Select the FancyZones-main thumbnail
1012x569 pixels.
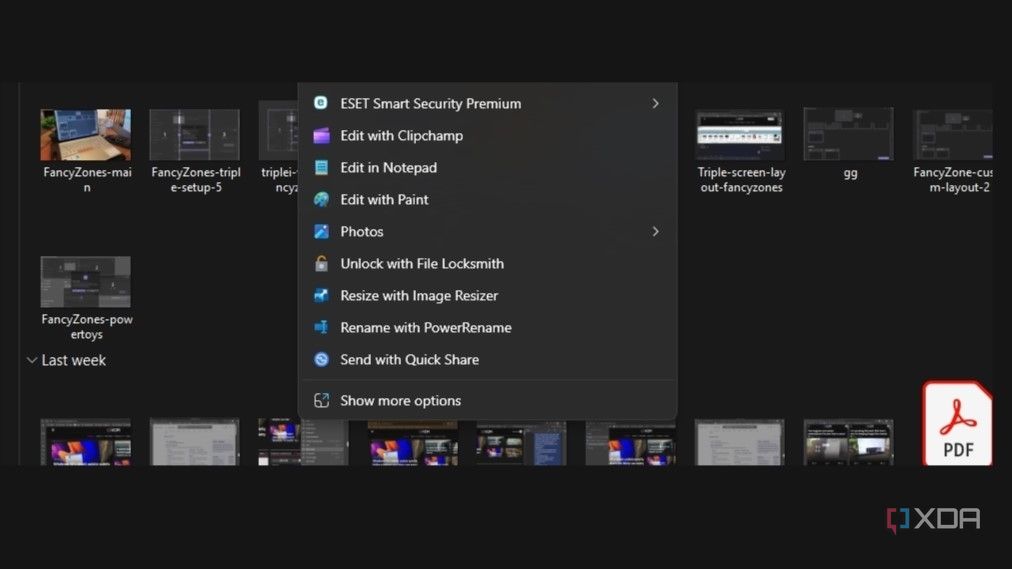[85, 135]
